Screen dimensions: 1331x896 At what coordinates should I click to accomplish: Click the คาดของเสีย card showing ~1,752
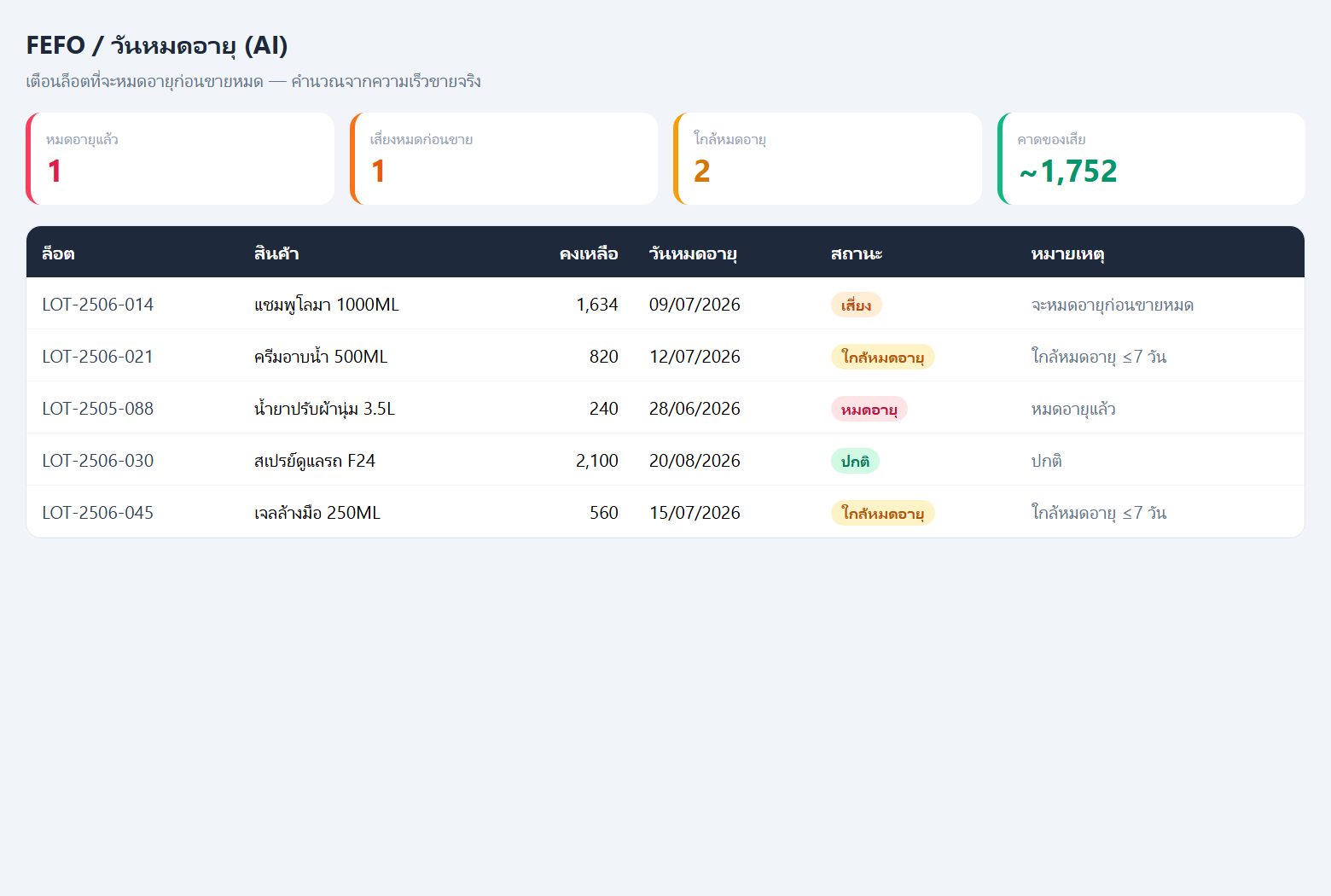[1151, 159]
